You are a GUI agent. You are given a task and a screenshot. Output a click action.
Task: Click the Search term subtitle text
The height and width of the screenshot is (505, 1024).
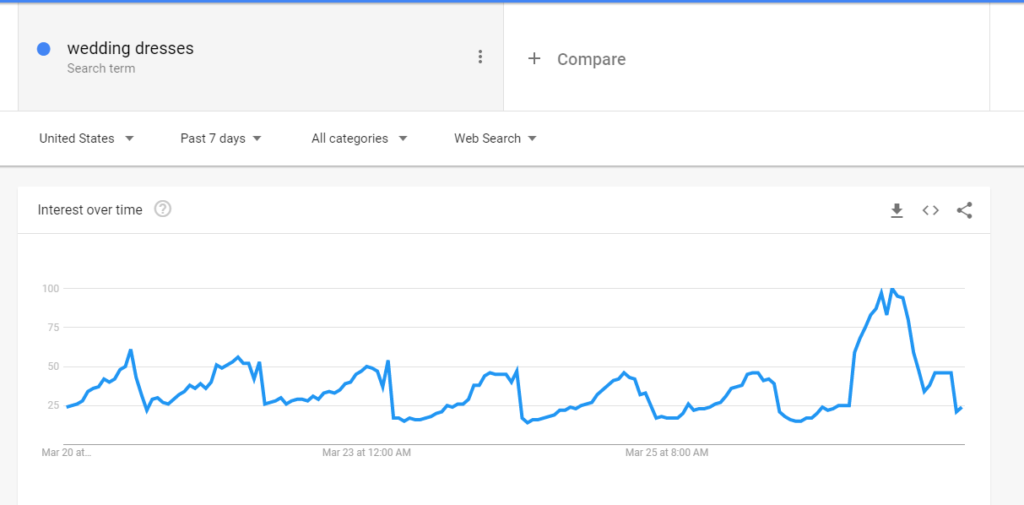pos(101,69)
